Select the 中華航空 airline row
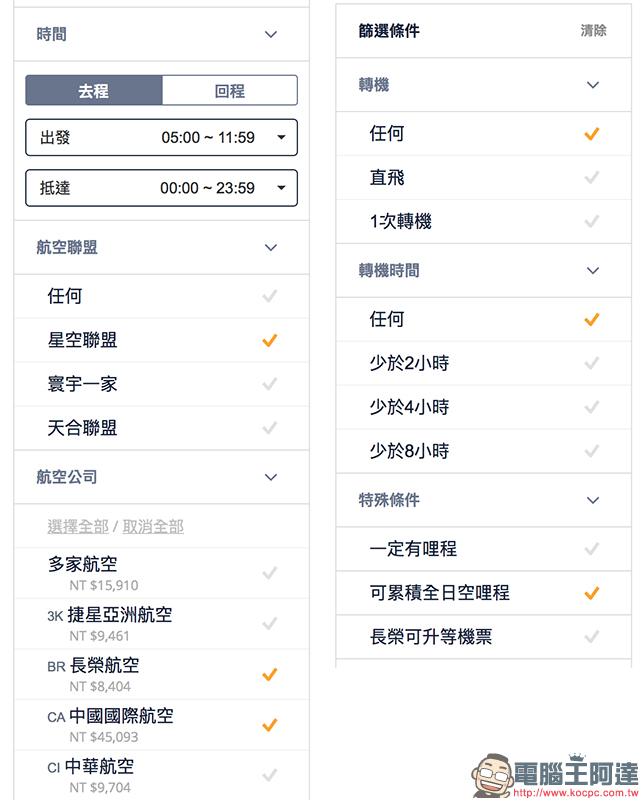The height and width of the screenshot is (800, 642). (161, 775)
